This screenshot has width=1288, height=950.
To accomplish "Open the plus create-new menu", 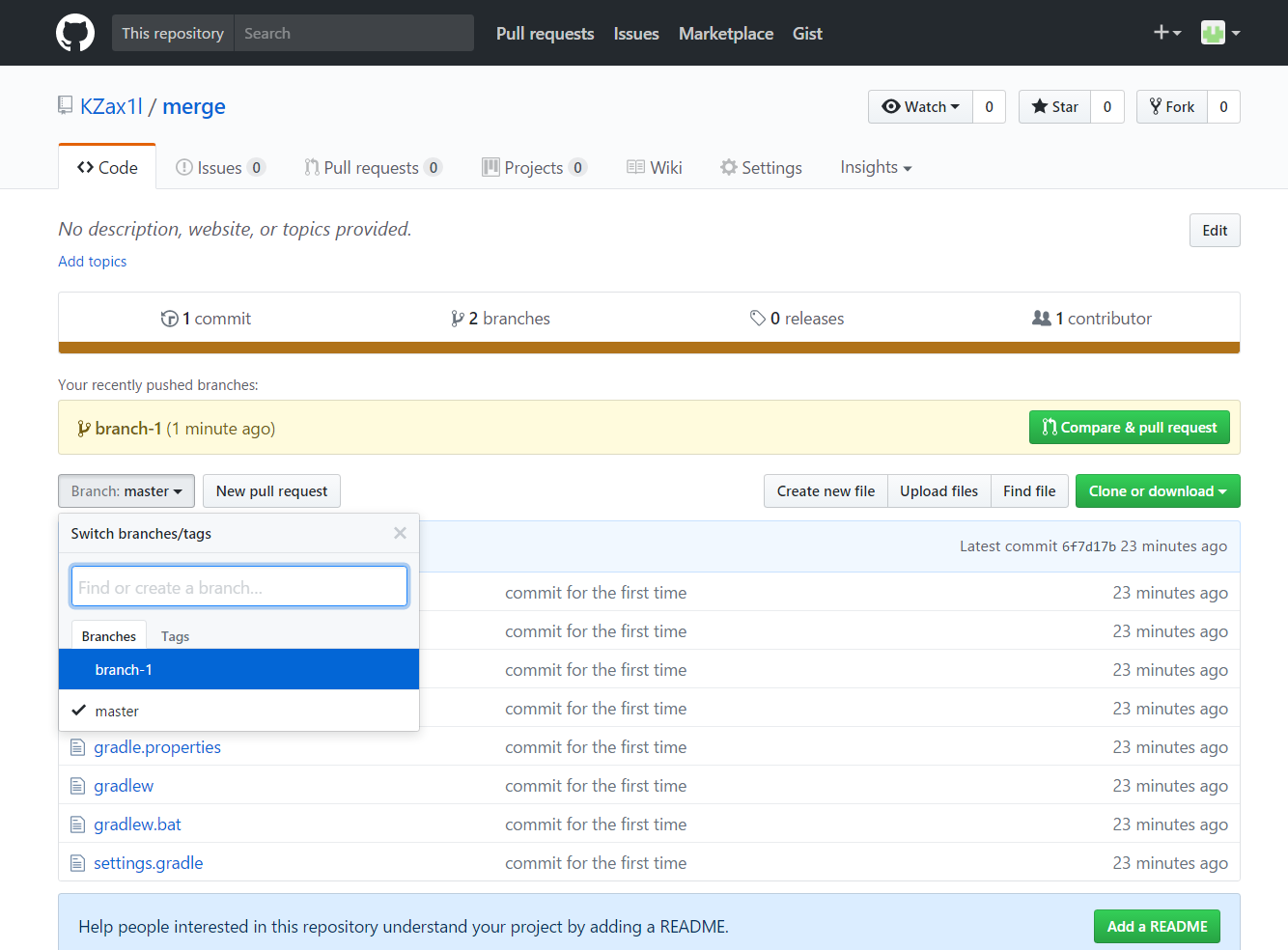I will click(x=1167, y=33).
